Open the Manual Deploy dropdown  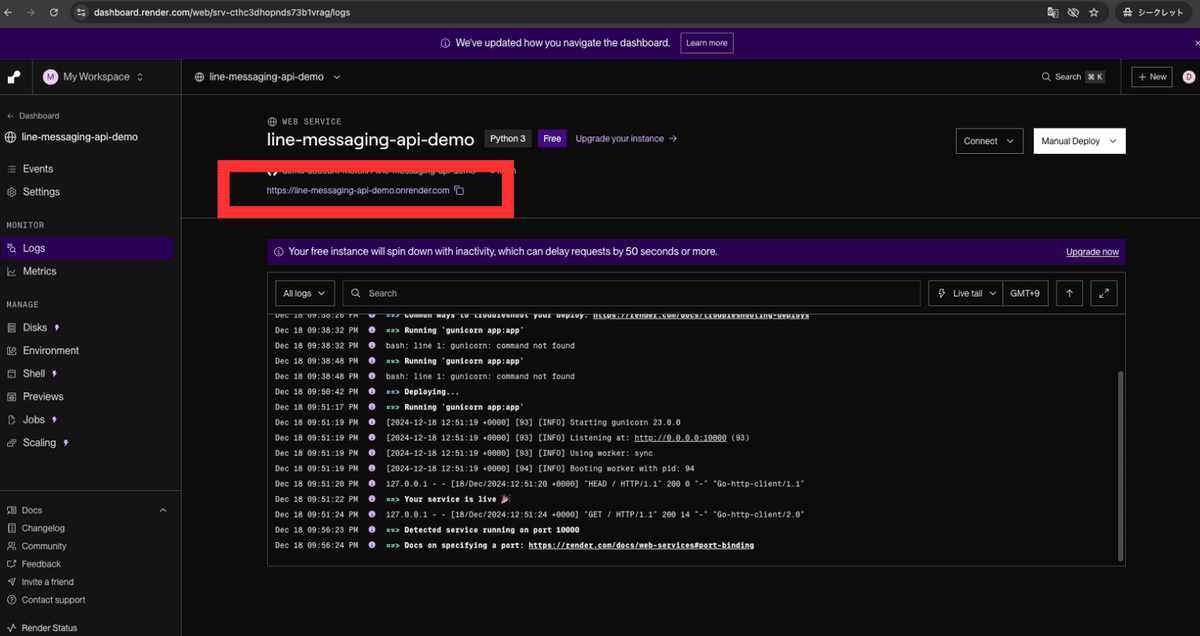[x=1079, y=141]
